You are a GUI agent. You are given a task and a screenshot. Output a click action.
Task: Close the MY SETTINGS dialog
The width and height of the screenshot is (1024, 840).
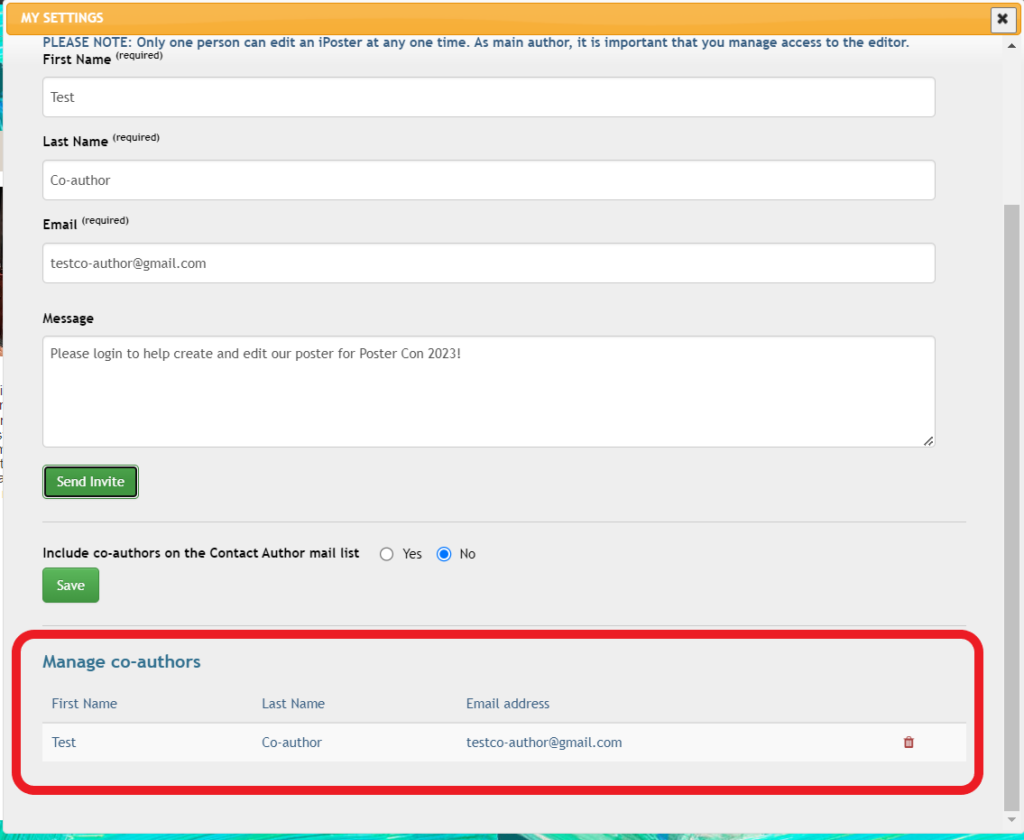pos(1002,19)
